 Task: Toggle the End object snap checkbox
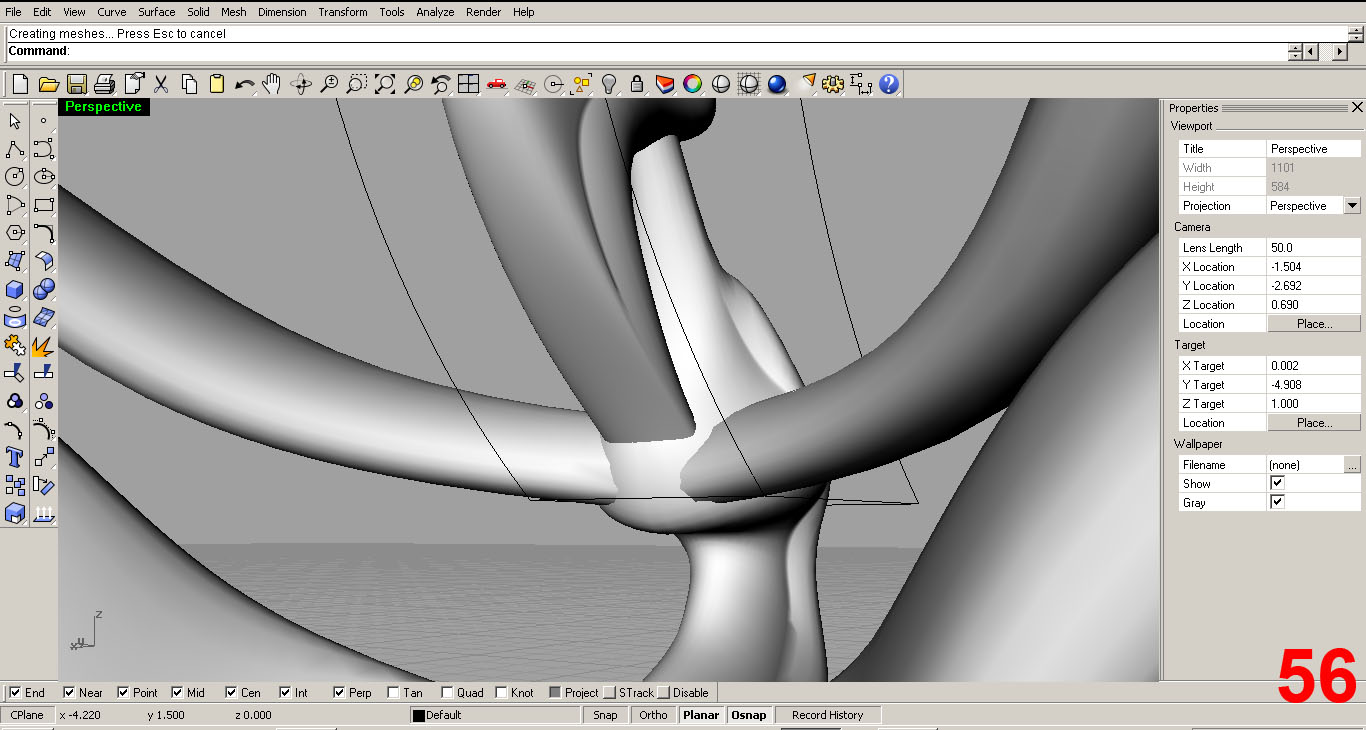click(x=15, y=692)
